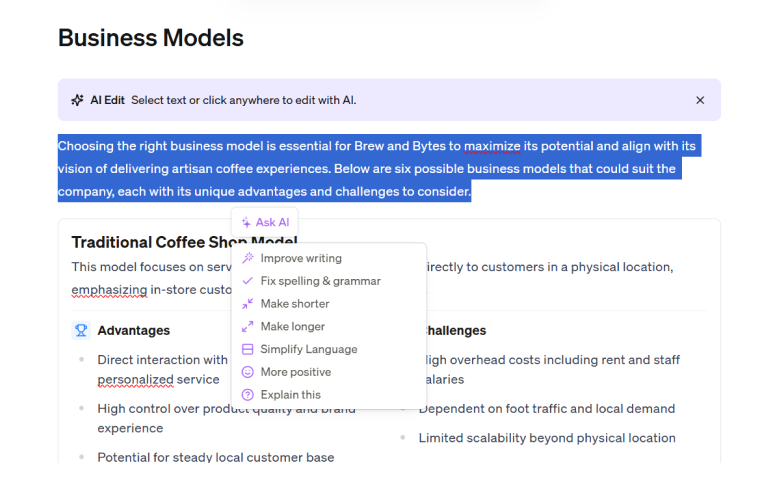Click the Advantages trophy icon
773x497 pixels.
coord(81,330)
